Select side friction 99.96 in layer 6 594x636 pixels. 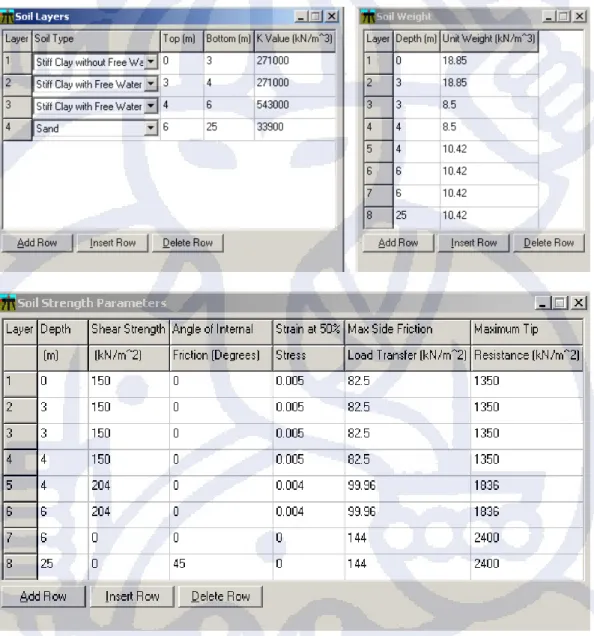click(x=408, y=514)
